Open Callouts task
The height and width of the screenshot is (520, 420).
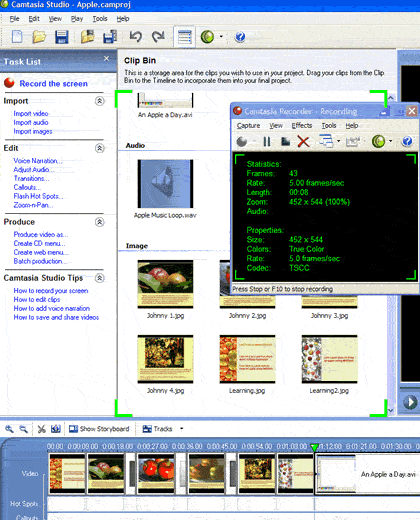tap(27, 187)
